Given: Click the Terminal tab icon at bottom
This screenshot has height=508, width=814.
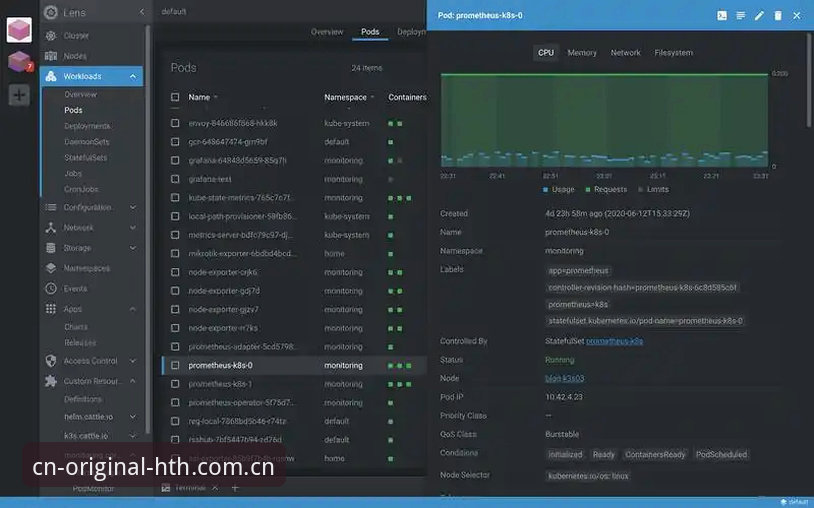Looking at the screenshot, I should [x=166, y=488].
